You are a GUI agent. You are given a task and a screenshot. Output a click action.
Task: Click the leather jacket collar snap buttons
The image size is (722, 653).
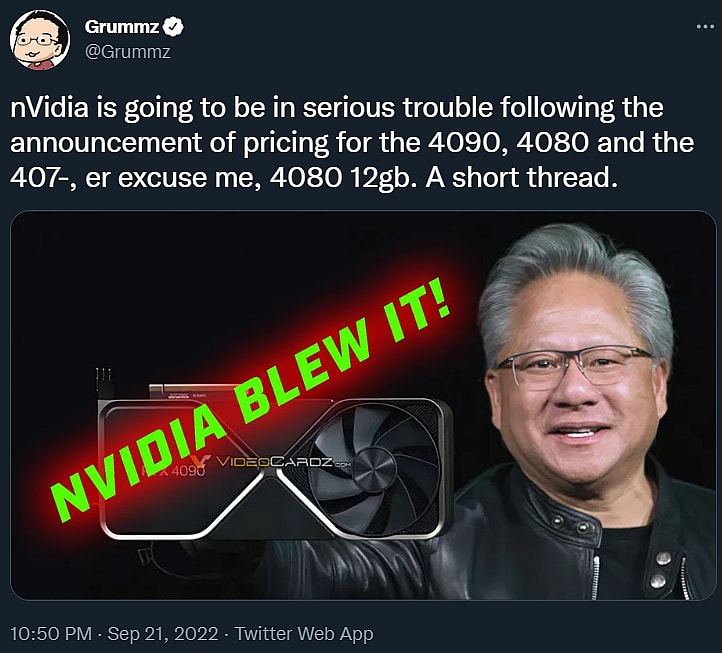click(570, 524)
